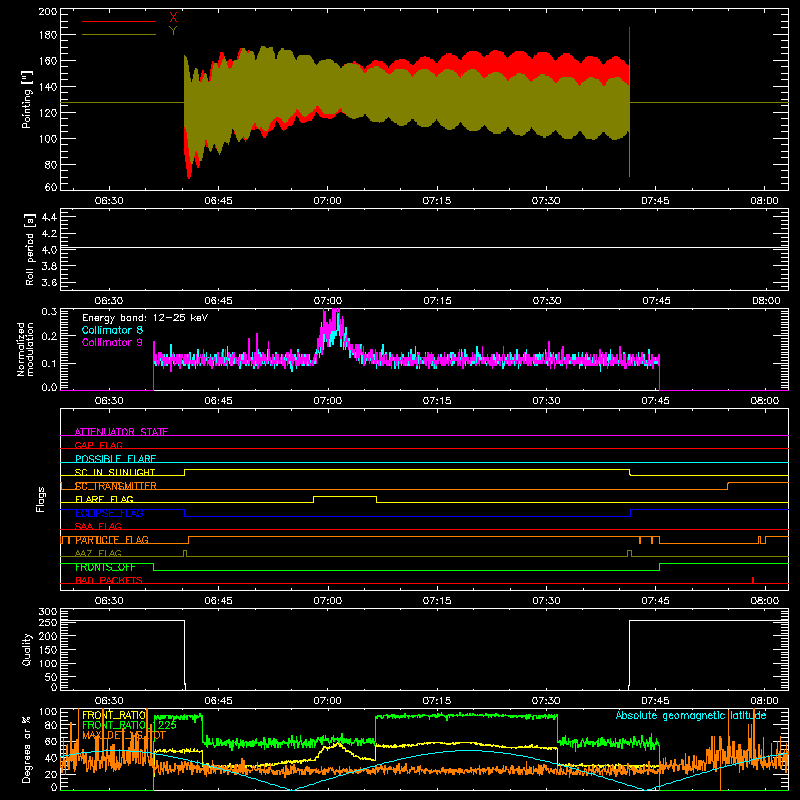Click 06:30 tick under the Pointing plot

click(x=109, y=201)
